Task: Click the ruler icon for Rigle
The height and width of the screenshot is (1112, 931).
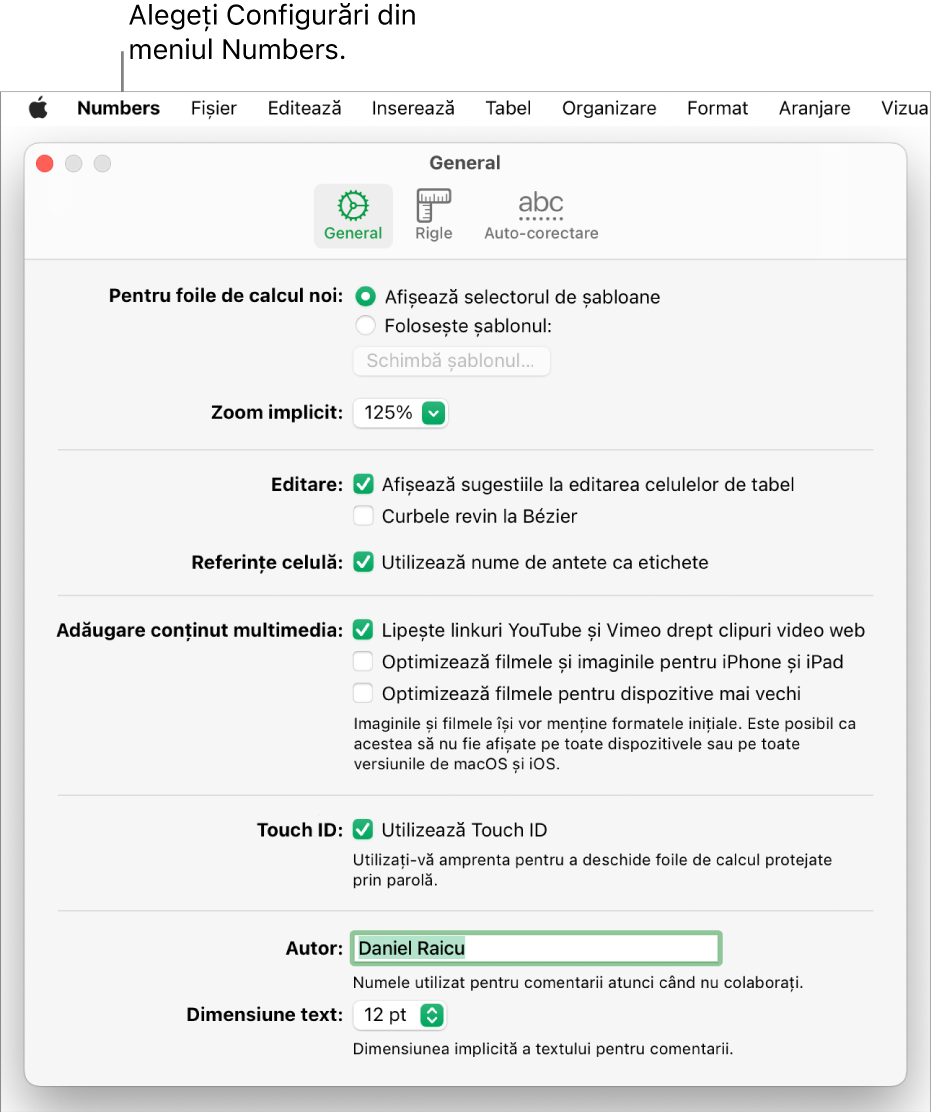Action: click(433, 206)
